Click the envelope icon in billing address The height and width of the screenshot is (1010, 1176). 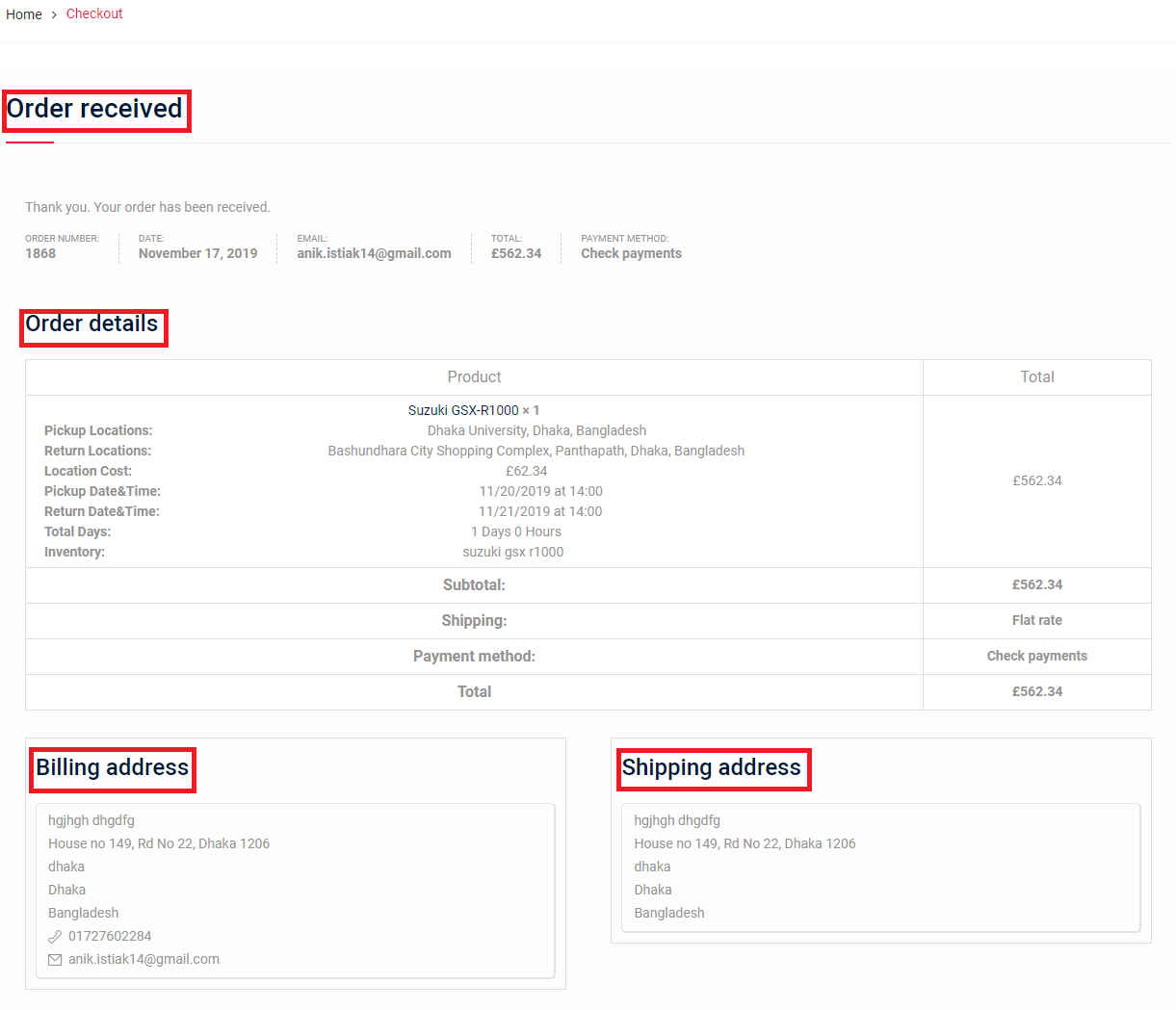[x=55, y=960]
